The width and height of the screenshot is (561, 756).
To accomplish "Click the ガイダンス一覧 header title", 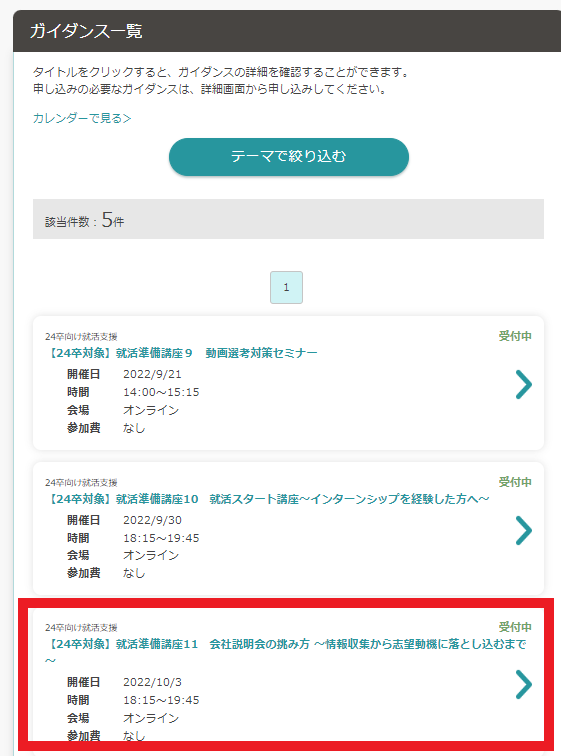I will coord(86,31).
